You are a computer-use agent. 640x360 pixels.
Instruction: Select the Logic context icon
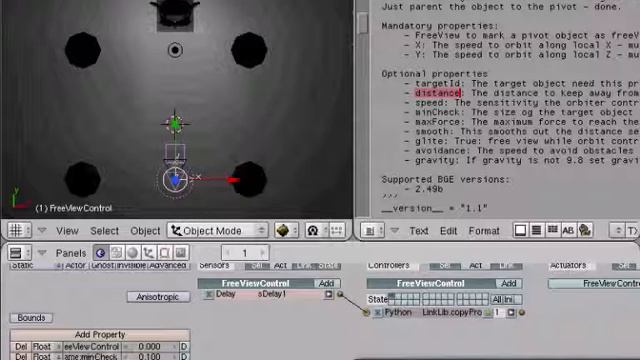(100, 253)
